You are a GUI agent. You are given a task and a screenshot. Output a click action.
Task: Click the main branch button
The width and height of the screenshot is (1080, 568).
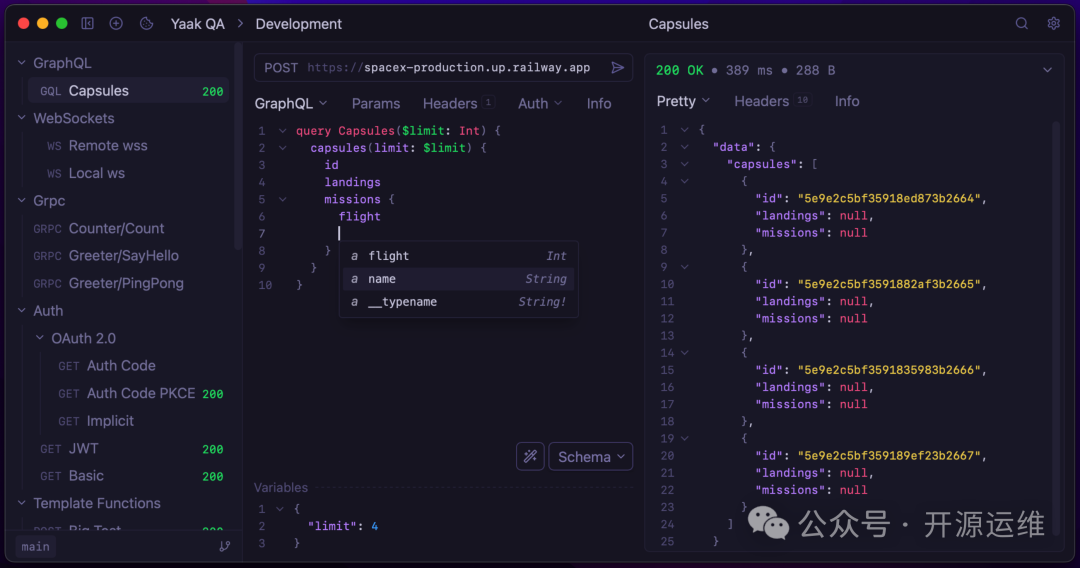coord(36,546)
